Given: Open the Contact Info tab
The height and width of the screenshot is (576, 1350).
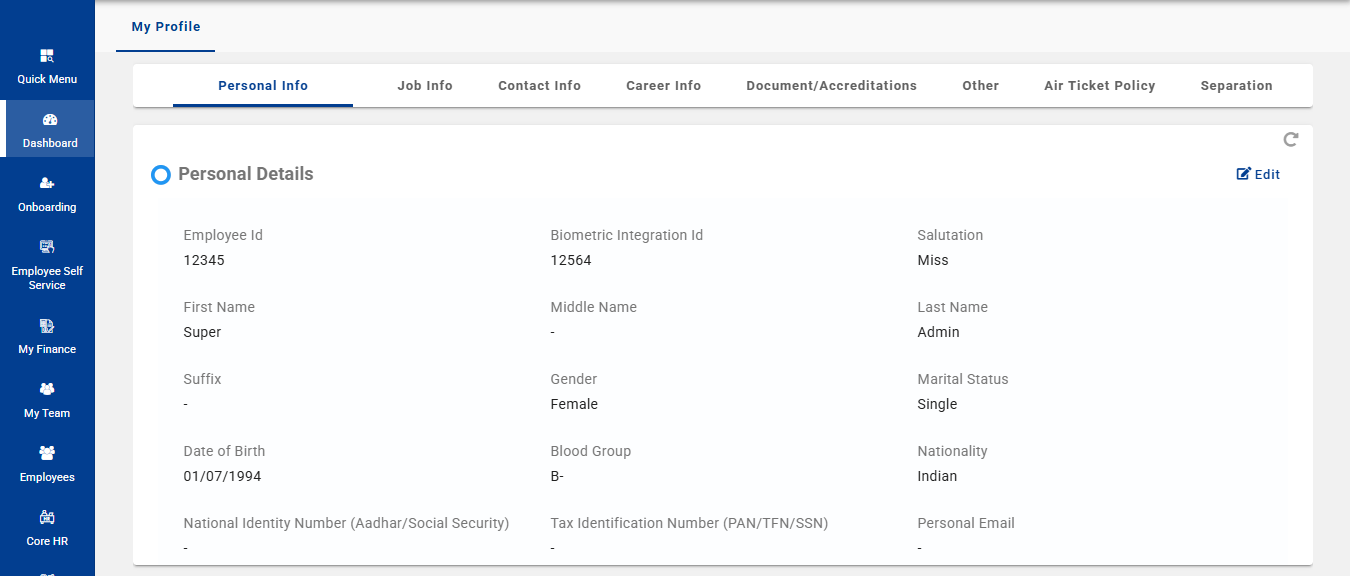Looking at the screenshot, I should [x=539, y=86].
